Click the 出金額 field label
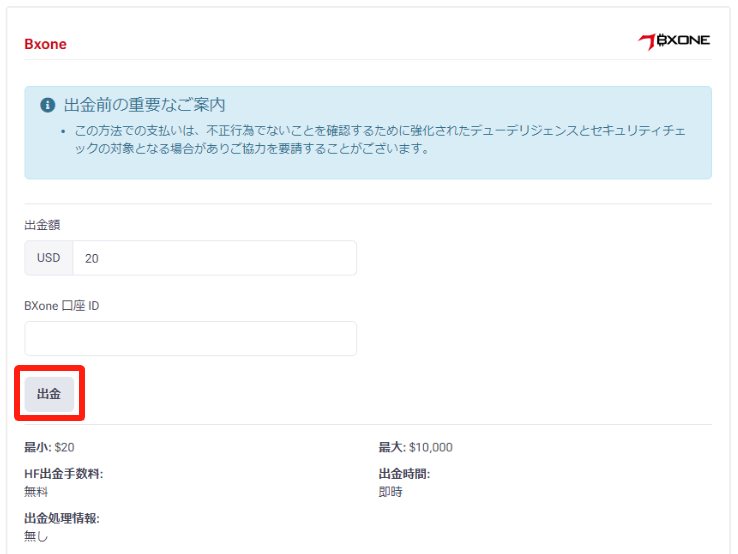The height and width of the screenshot is (554, 738). point(42,225)
